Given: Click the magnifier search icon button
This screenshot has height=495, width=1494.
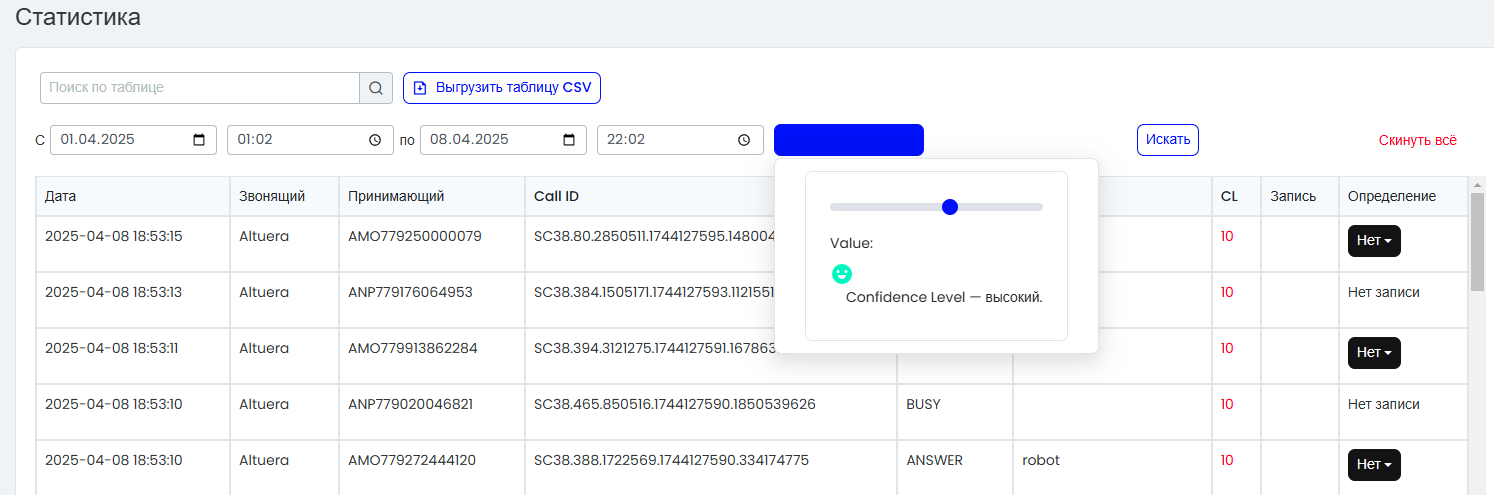Looking at the screenshot, I should [x=376, y=88].
